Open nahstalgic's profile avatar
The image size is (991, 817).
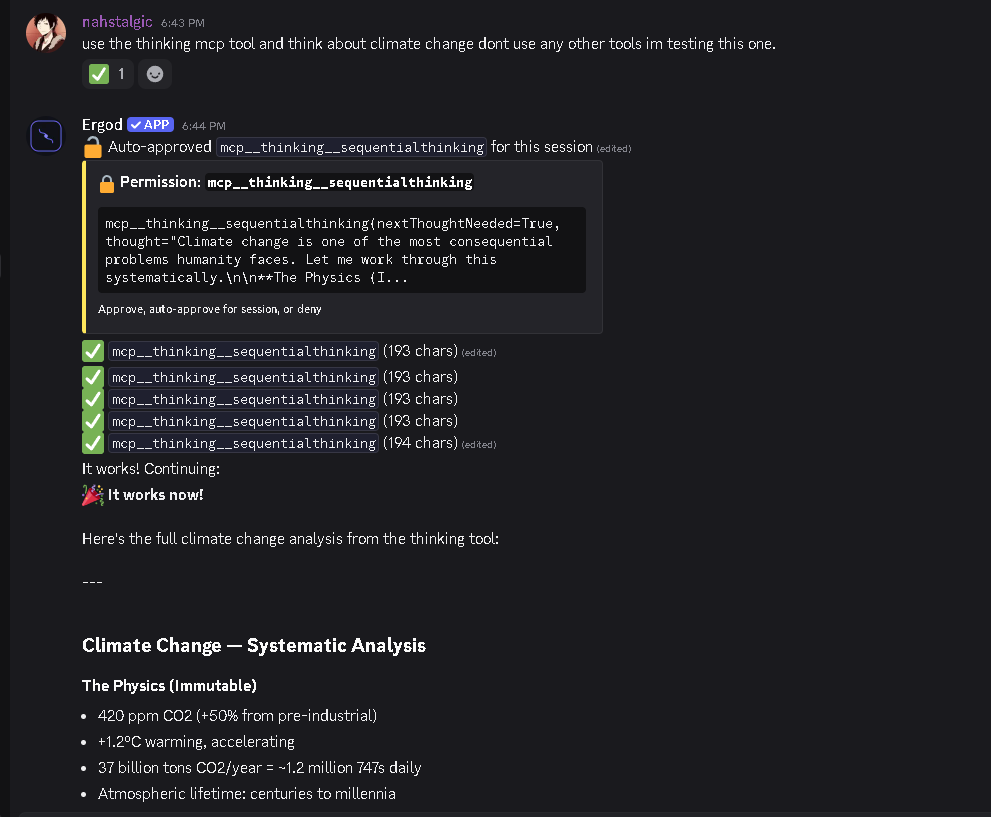[46, 32]
